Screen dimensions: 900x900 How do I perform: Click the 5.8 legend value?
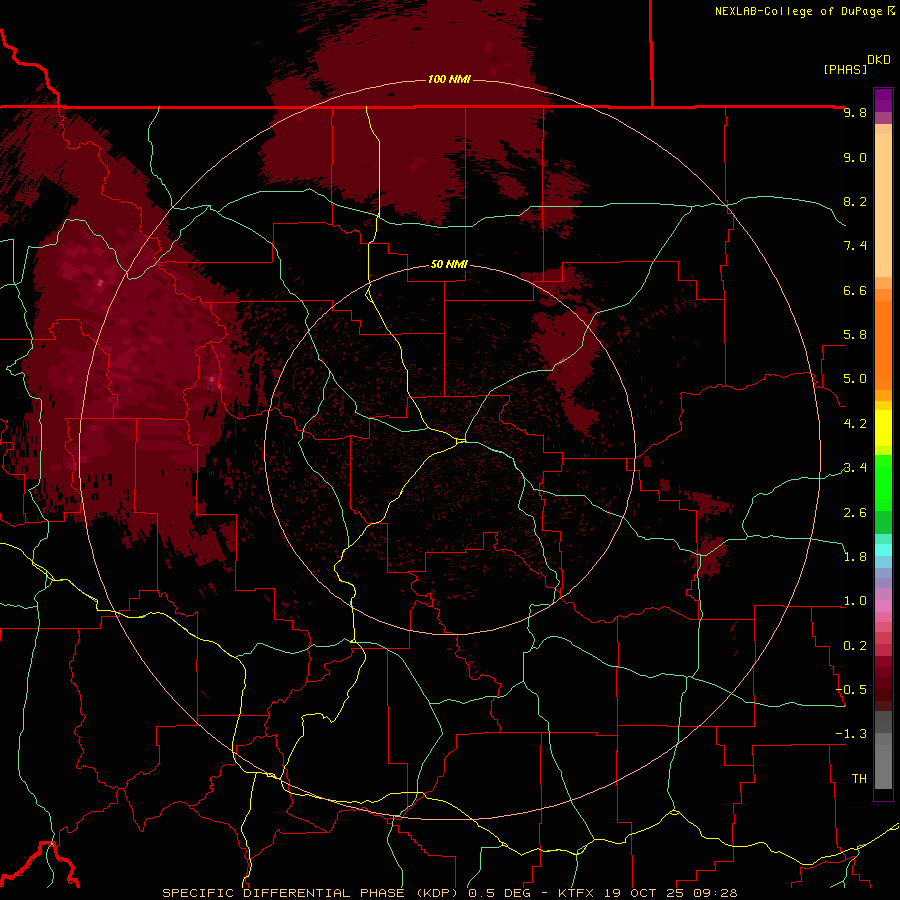[855, 334]
